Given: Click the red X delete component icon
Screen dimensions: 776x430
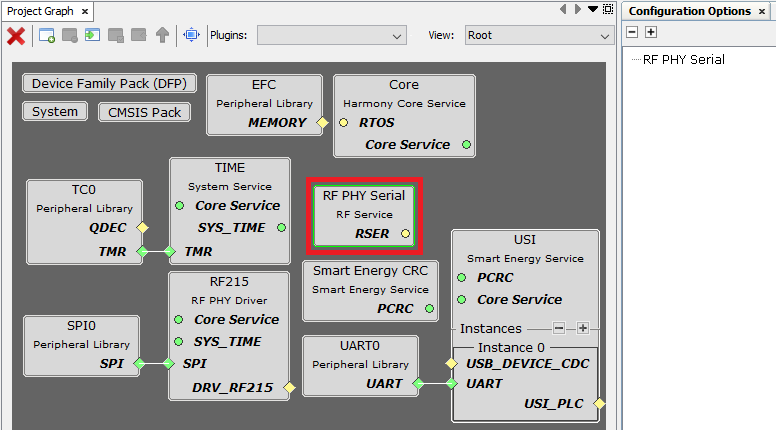Looking at the screenshot, I should [16, 35].
